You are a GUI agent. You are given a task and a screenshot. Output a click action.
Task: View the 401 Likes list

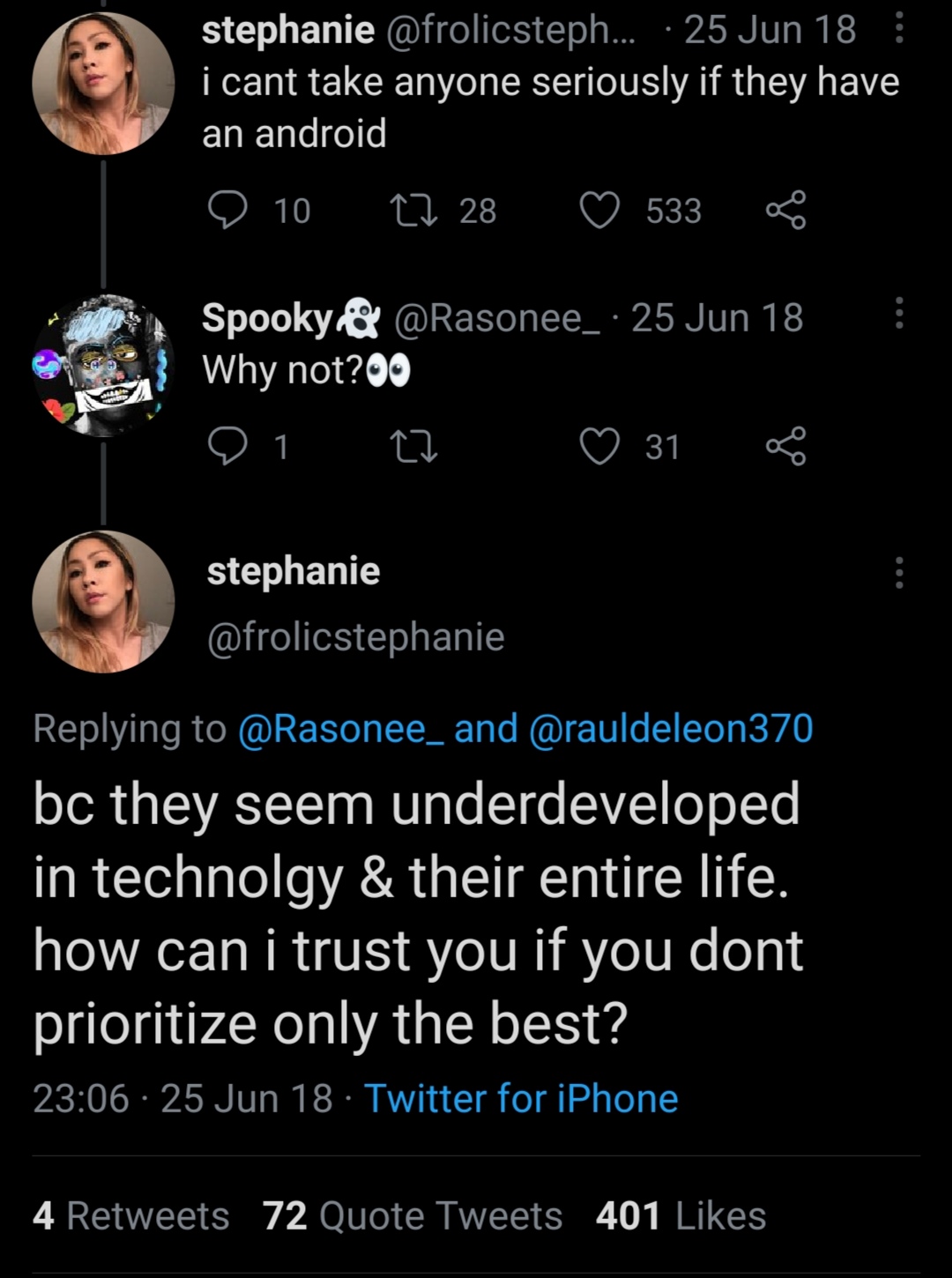pyautogui.click(x=681, y=1216)
